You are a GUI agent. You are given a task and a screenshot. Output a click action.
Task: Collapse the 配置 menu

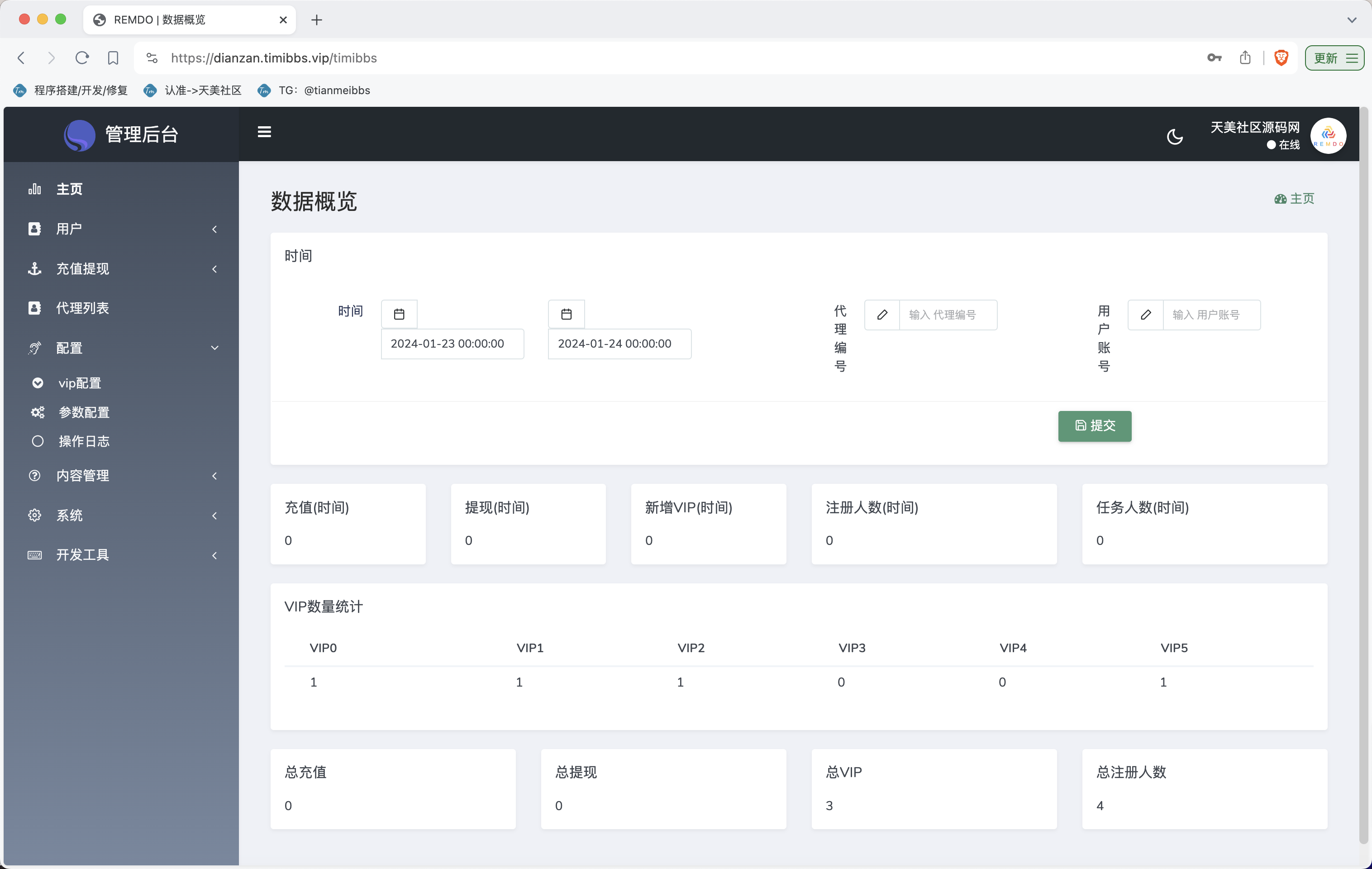coord(121,348)
